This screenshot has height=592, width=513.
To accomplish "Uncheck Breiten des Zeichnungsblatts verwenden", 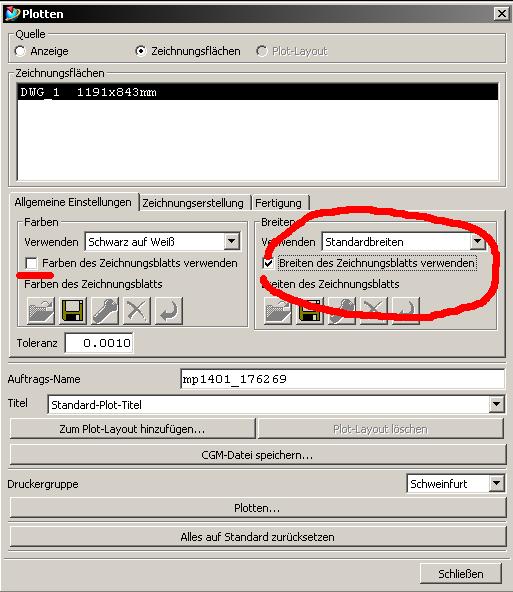I will pyautogui.click(x=268, y=263).
